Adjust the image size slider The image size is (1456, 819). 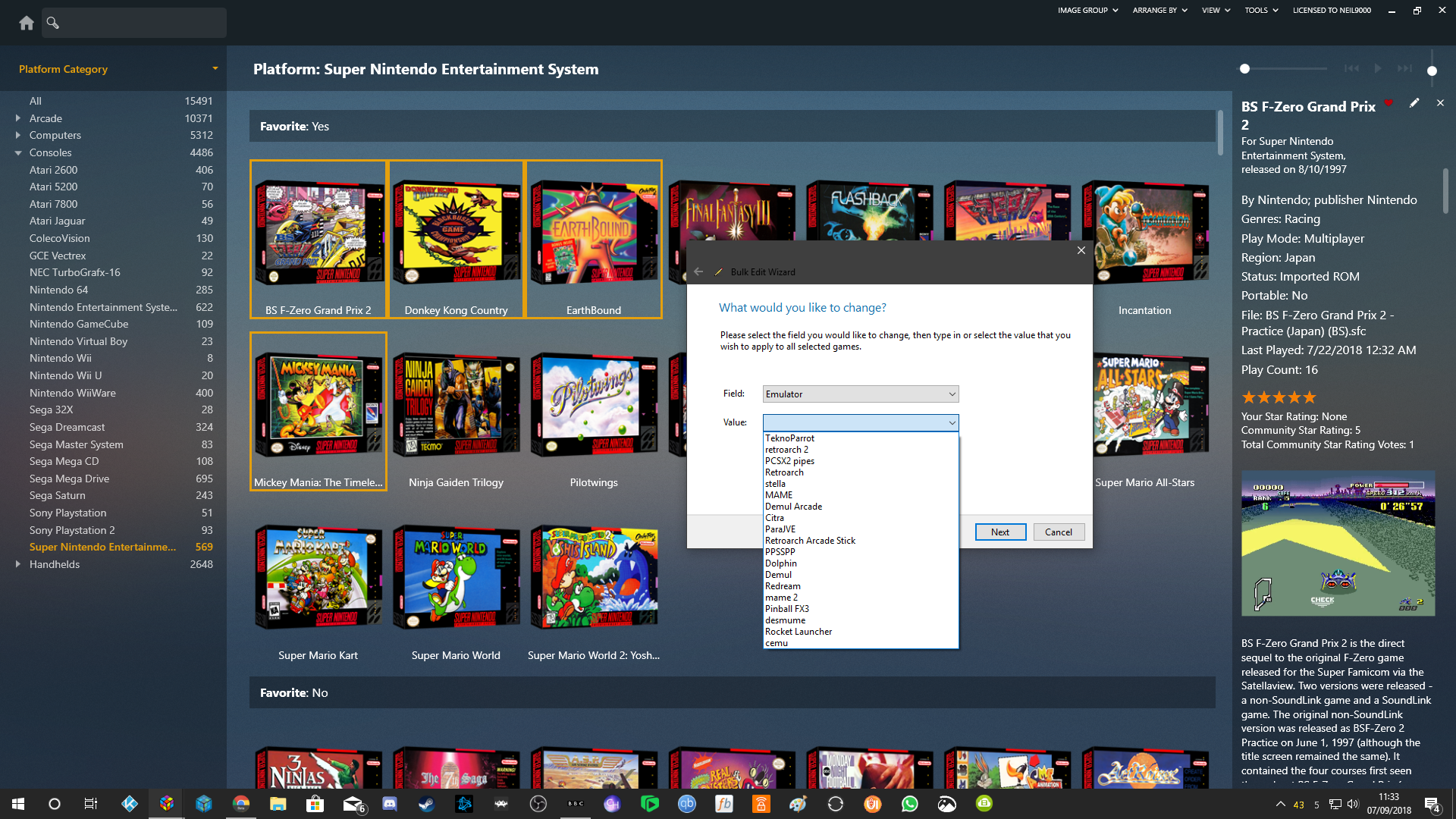click(x=1244, y=68)
